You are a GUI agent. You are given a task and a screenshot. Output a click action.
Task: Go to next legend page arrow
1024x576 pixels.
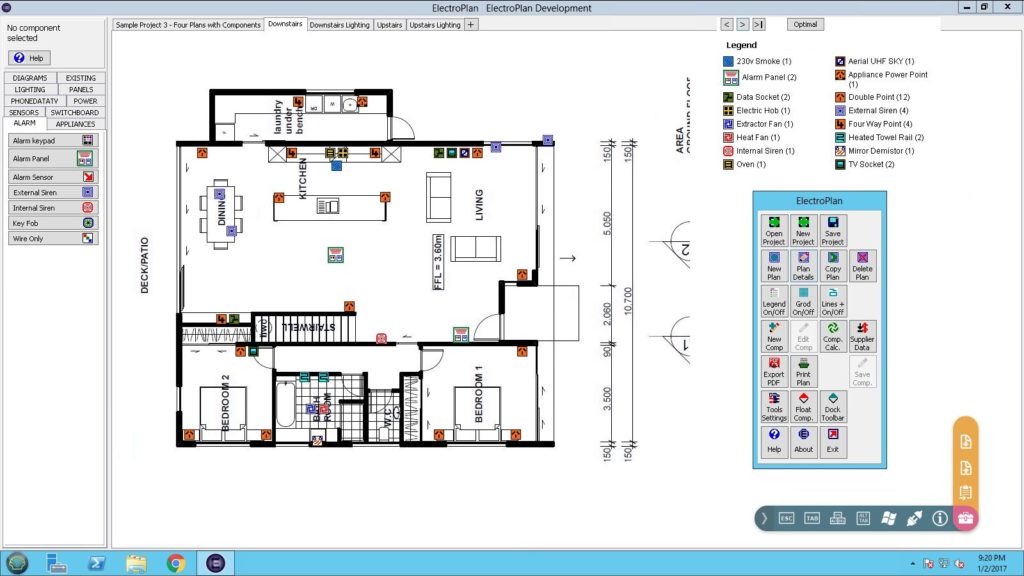tap(742, 24)
